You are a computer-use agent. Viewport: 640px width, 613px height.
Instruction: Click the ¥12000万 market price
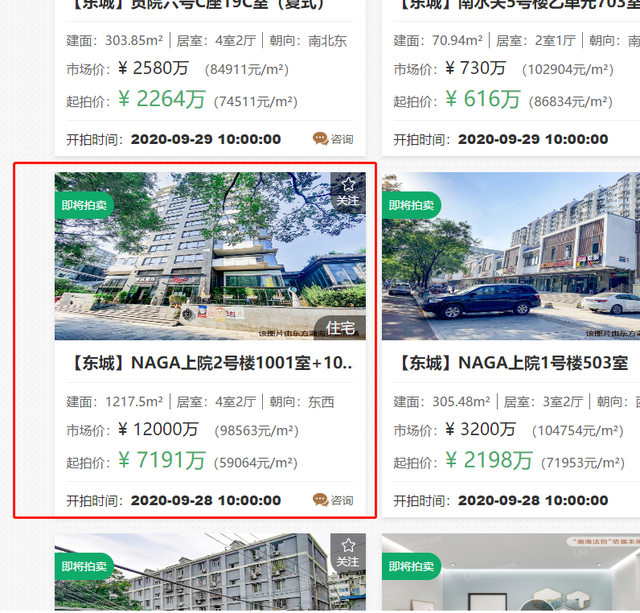click(158, 429)
